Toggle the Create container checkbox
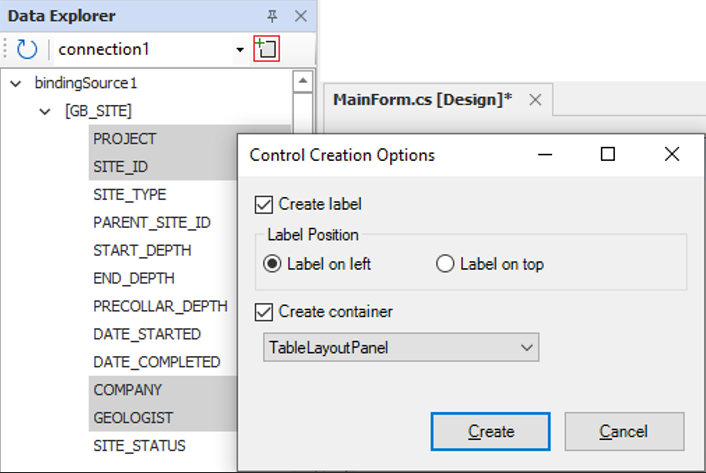 (264, 312)
